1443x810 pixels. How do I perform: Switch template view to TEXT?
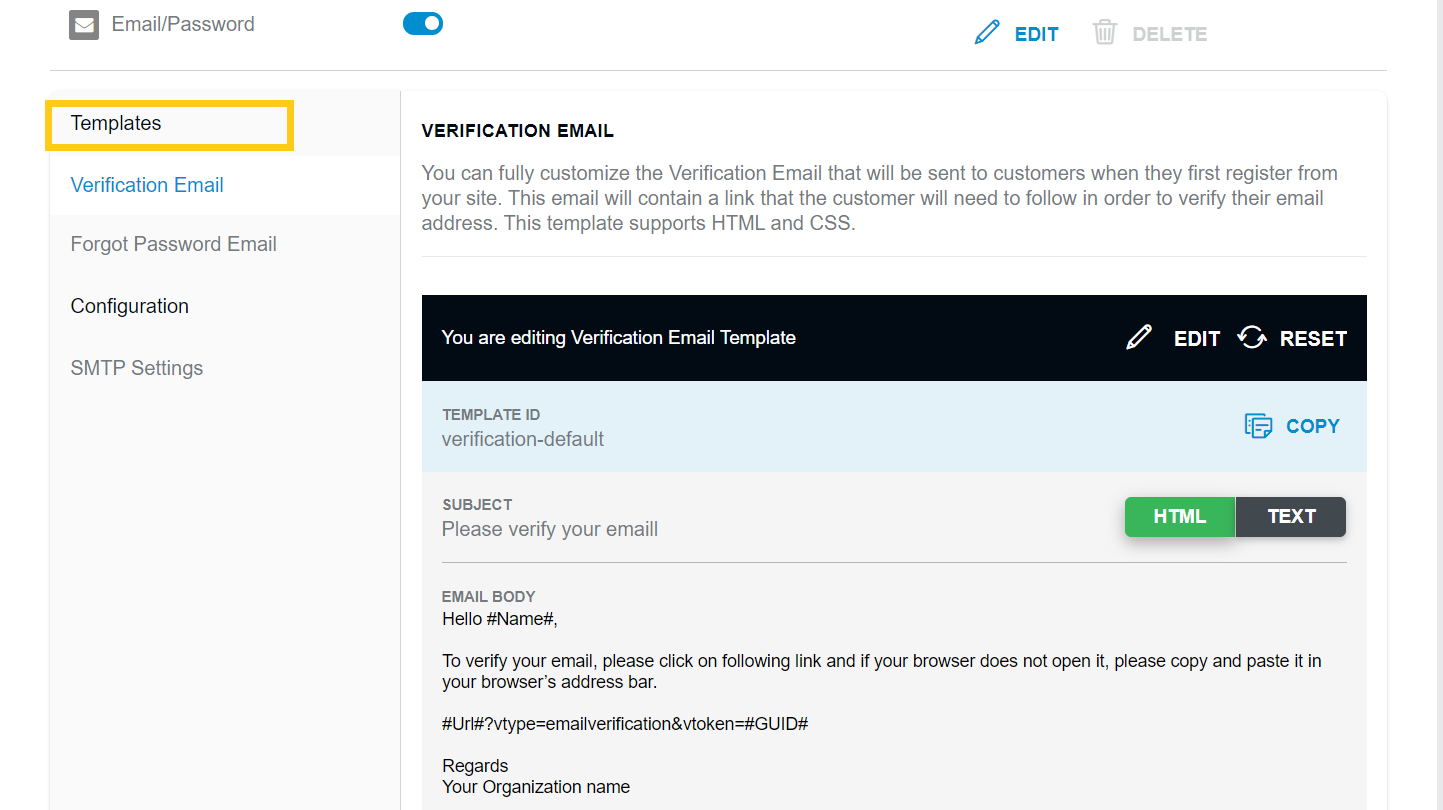[1290, 516]
